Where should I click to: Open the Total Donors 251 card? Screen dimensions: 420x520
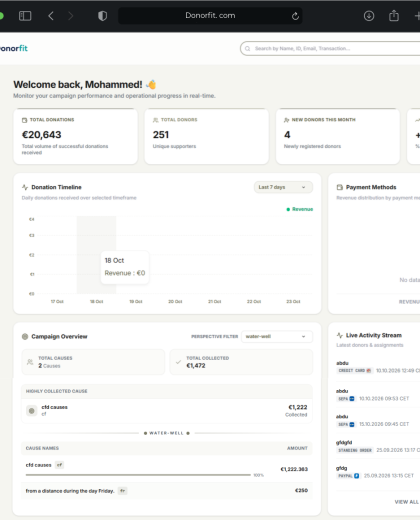point(206,136)
